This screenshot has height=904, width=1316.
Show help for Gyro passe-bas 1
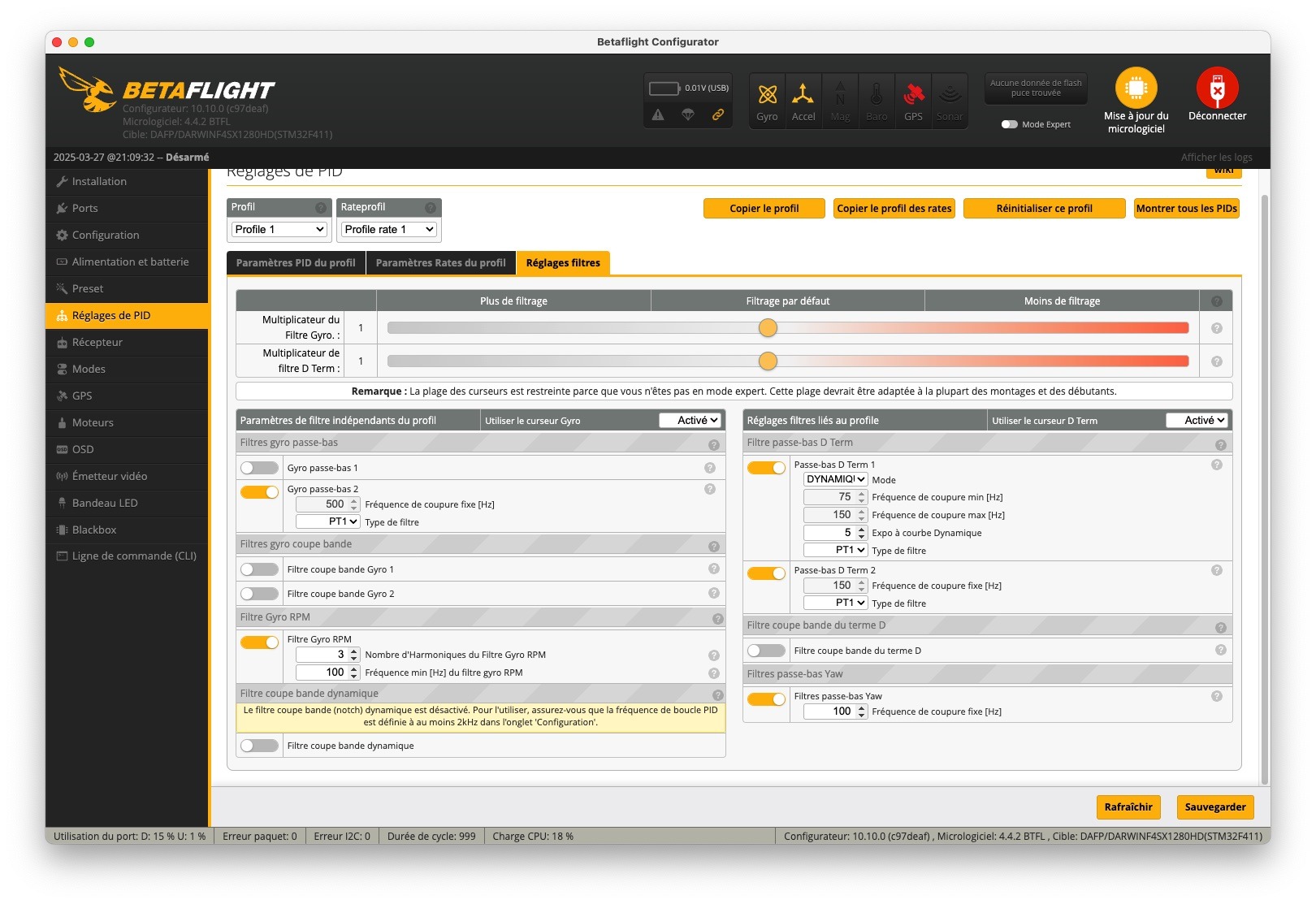[x=710, y=468]
